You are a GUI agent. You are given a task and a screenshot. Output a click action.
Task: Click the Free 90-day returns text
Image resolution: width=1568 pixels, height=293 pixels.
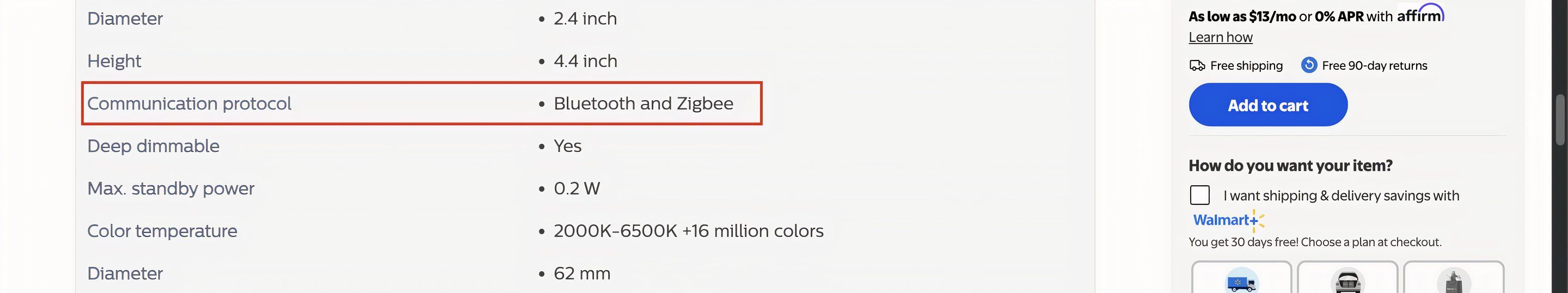tap(1374, 65)
